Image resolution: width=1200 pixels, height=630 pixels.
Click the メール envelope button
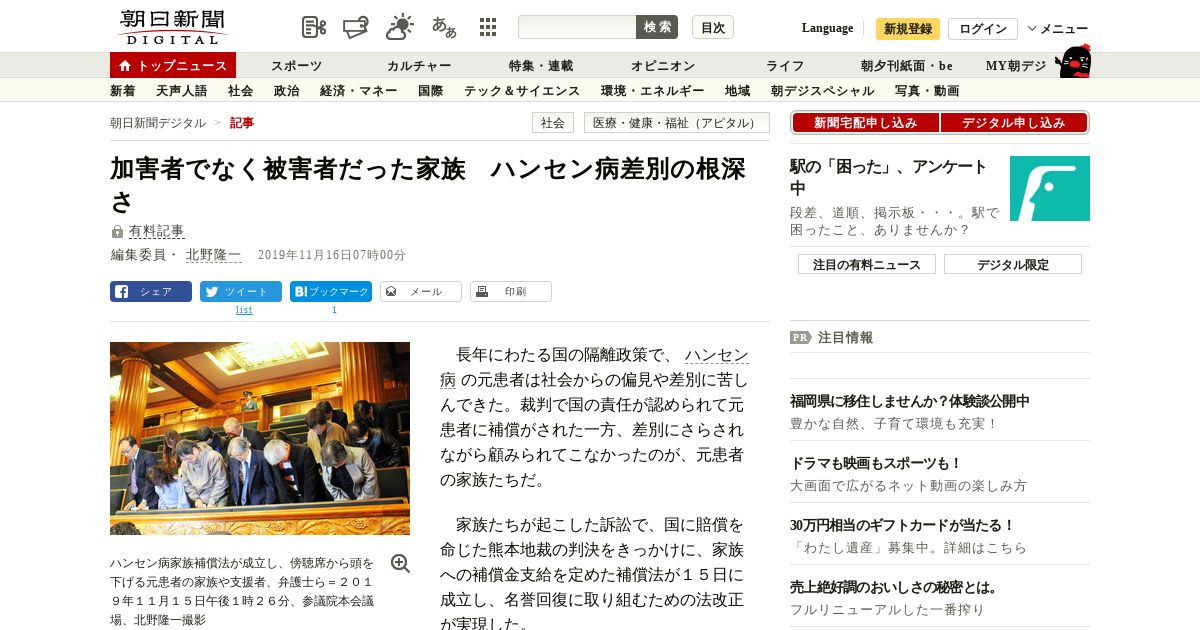421,291
